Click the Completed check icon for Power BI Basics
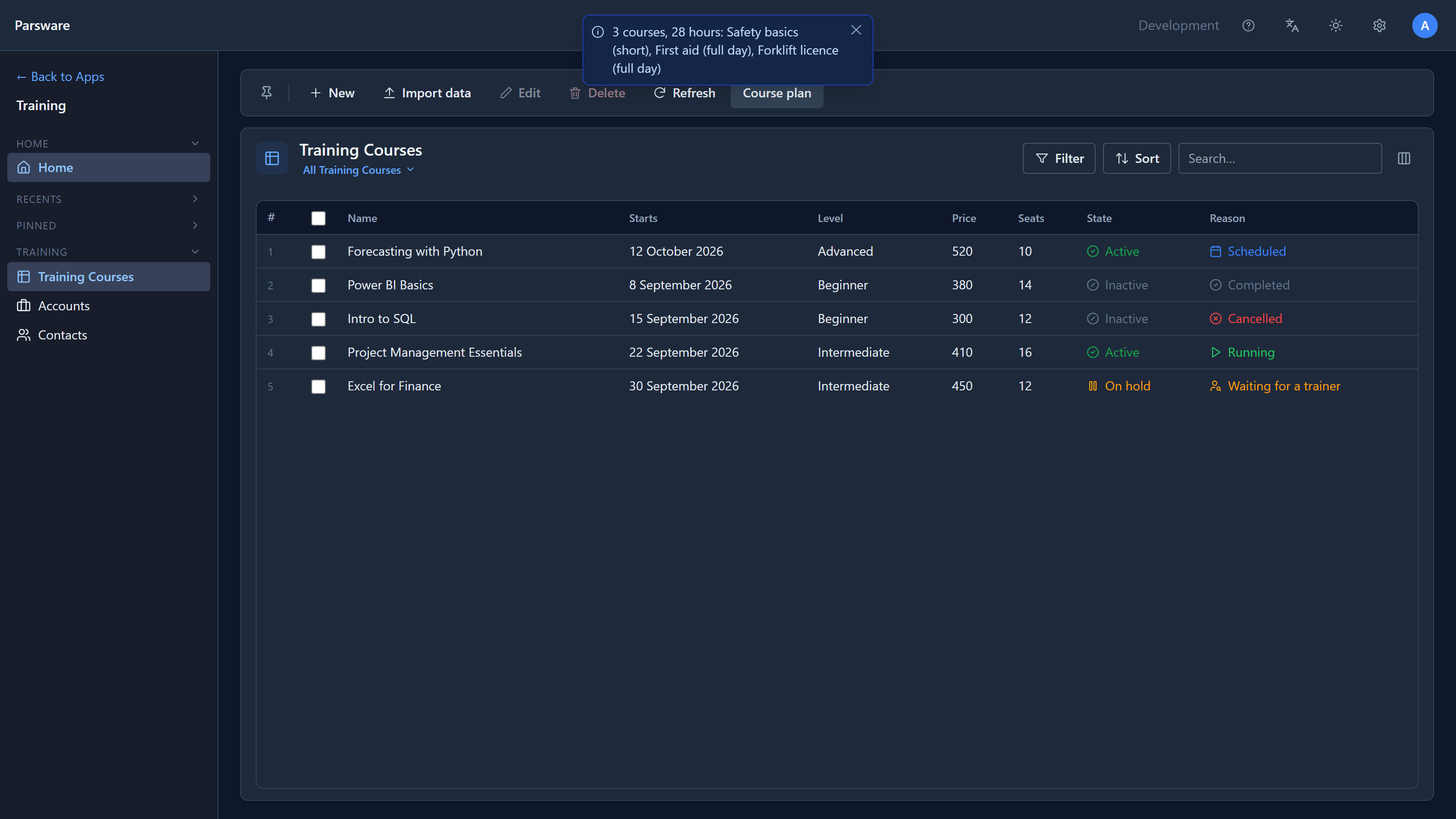The width and height of the screenshot is (1456, 819). [1215, 285]
